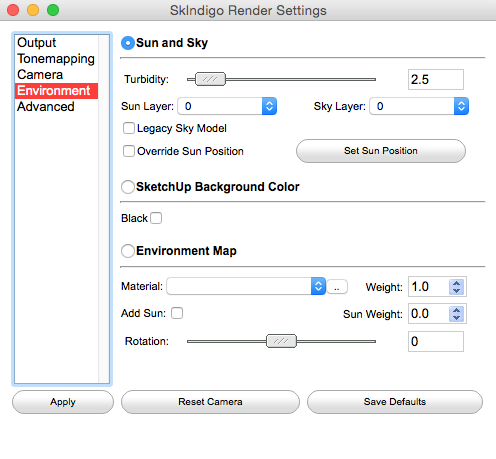496x459 pixels.
Task: Switch to the Tonemapping section
Action: (57, 59)
